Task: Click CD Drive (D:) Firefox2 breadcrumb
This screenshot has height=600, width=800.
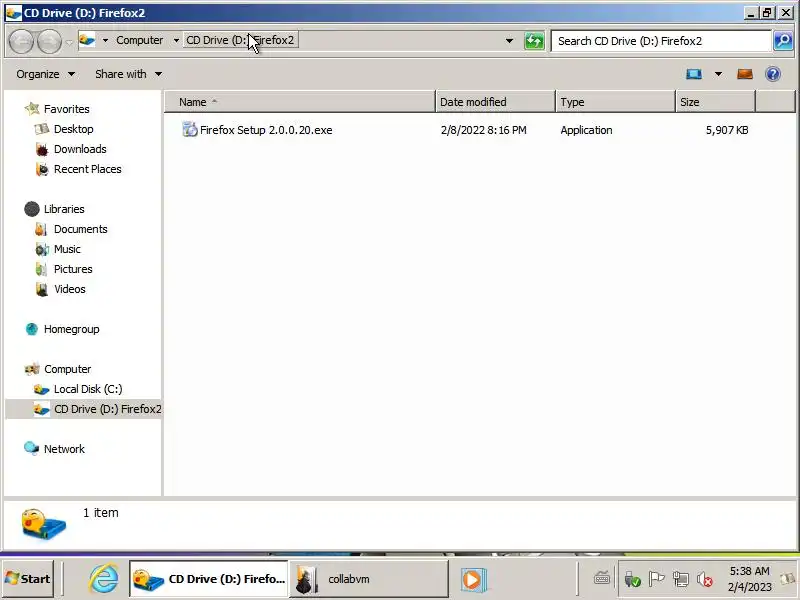Action: 240,40
